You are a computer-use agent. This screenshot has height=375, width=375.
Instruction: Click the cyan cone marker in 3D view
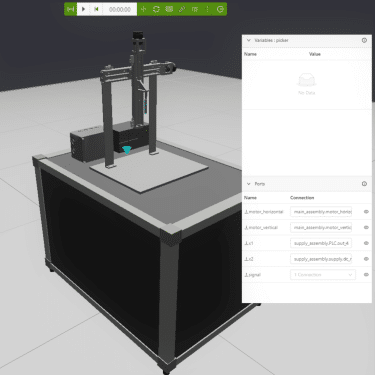pyautogui.click(x=127, y=150)
